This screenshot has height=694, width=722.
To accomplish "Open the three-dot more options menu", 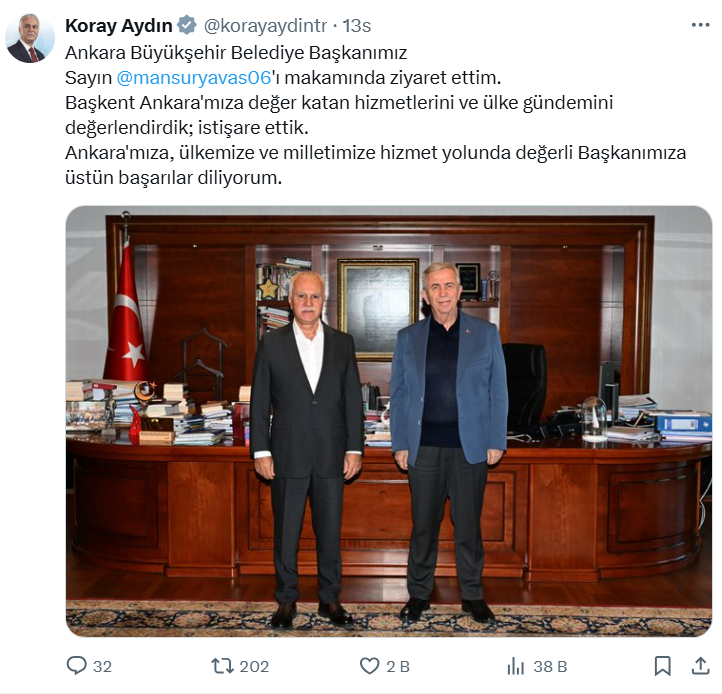I will coord(700,25).
